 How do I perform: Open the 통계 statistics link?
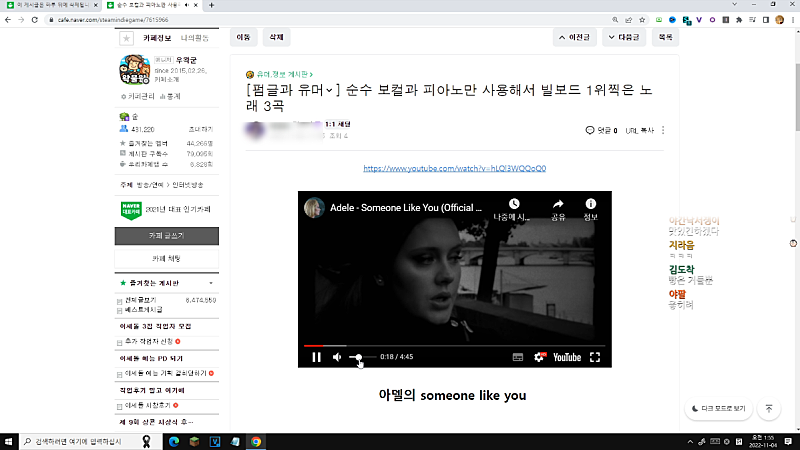(170, 96)
